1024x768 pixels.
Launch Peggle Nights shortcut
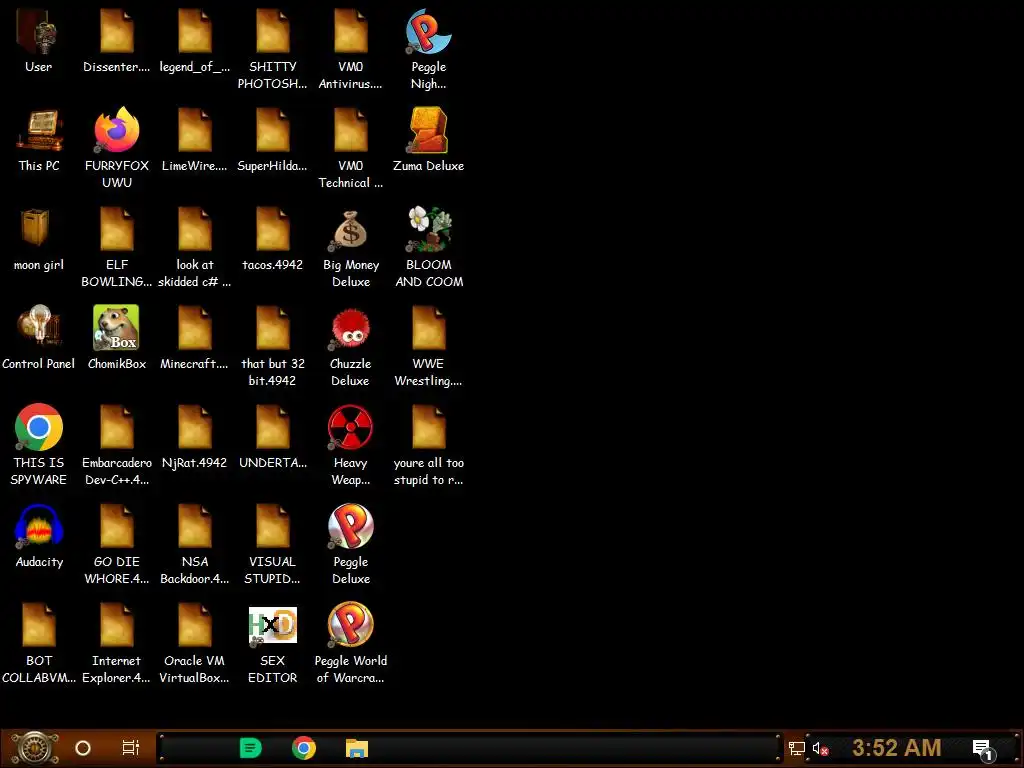(x=428, y=31)
